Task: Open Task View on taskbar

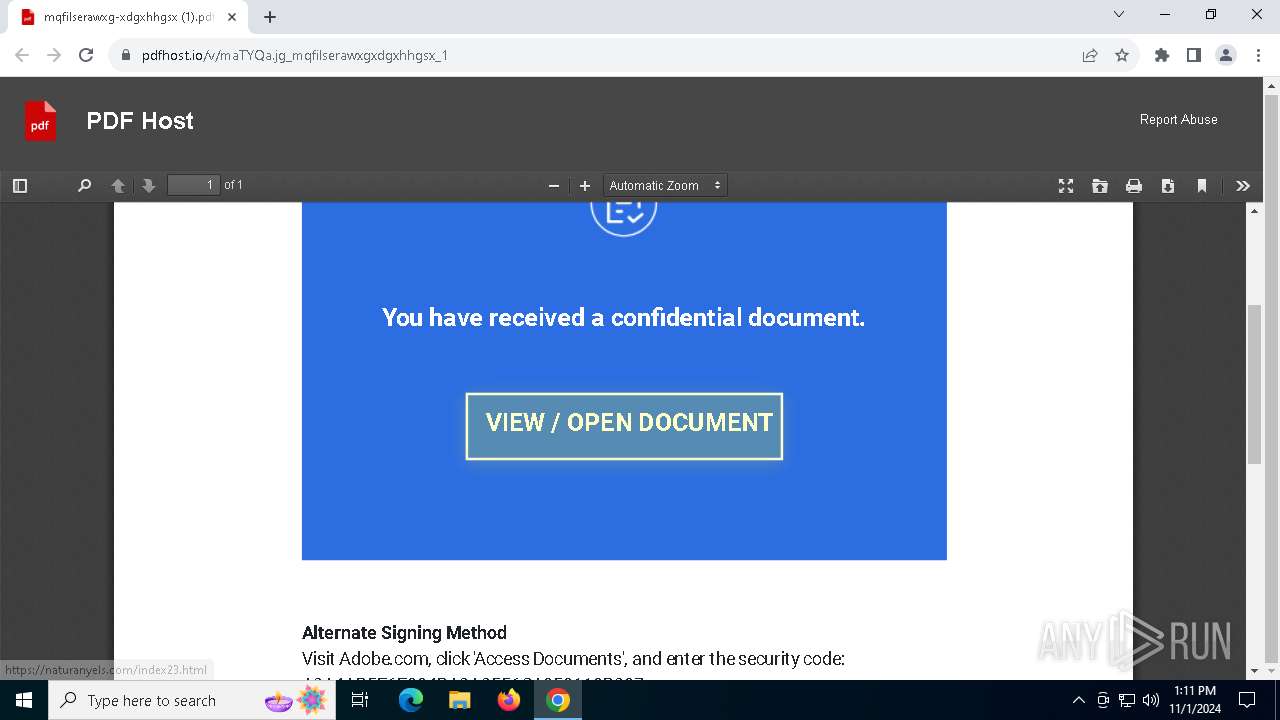Action: (x=360, y=700)
